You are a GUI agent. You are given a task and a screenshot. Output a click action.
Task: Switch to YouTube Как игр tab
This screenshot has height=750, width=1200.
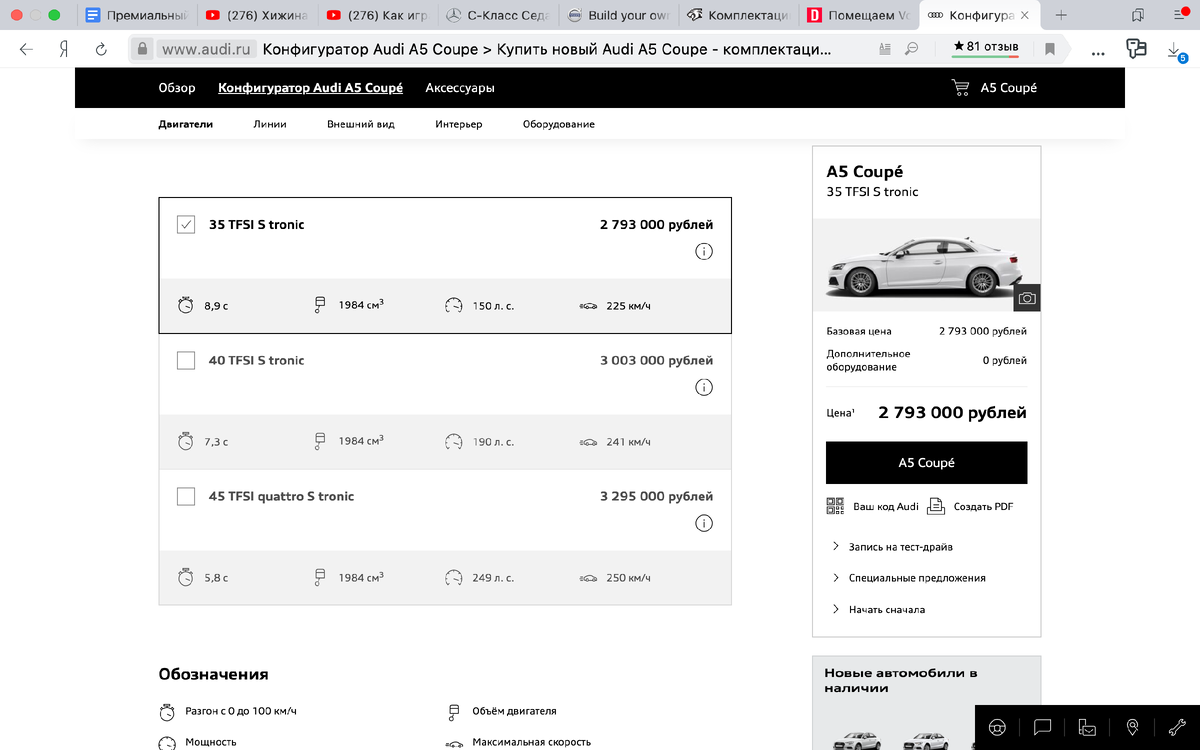click(380, 15)
